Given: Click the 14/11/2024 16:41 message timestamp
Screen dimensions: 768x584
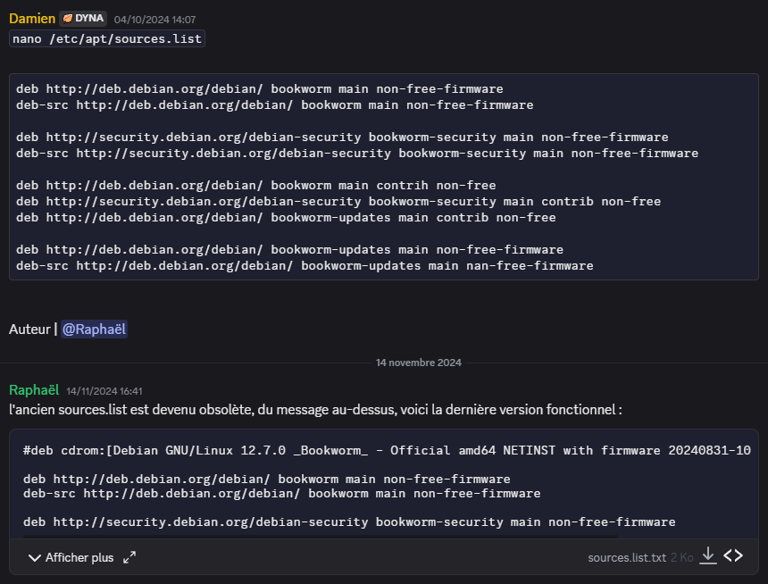Looking at the screenshot, I should (x=104, y=391).
